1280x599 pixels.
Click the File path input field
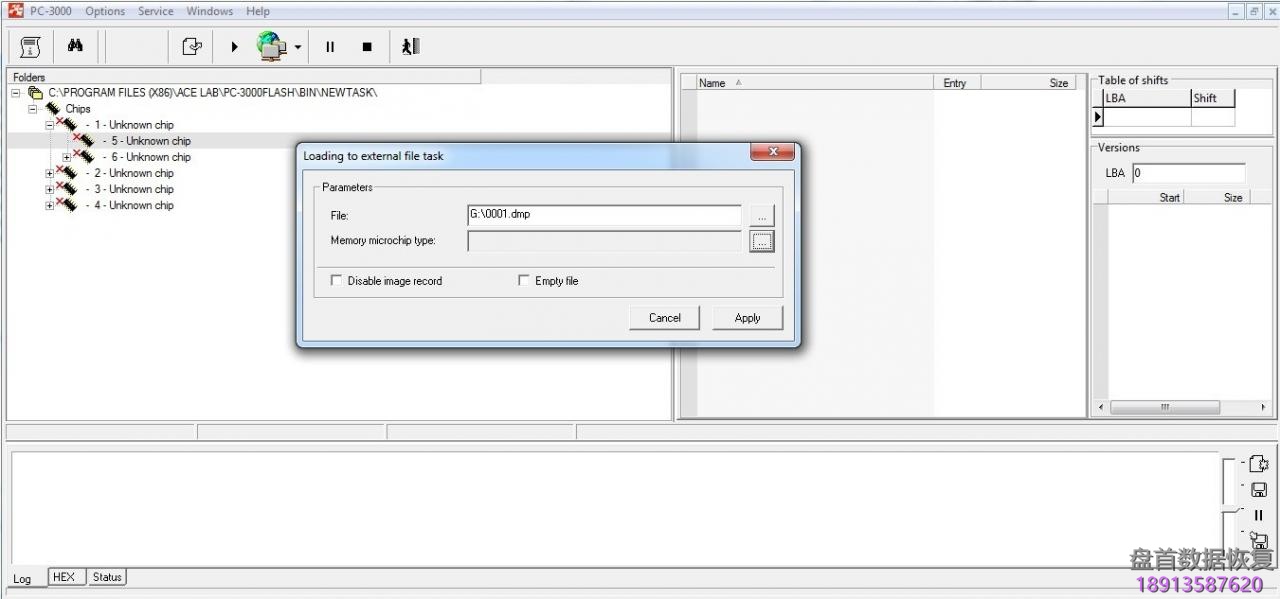point(604,215)
